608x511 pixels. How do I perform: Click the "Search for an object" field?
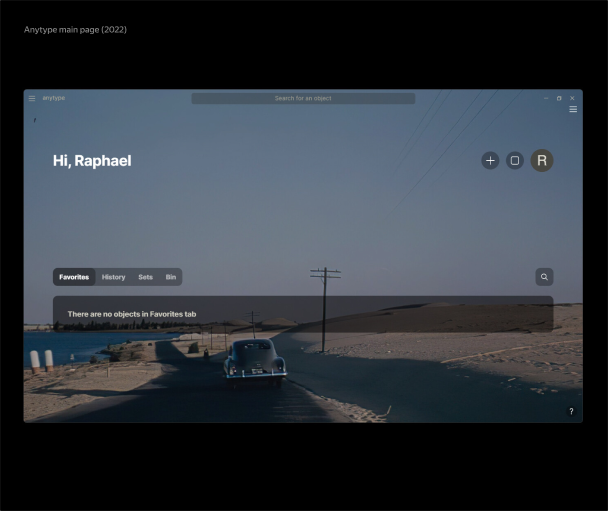click(x=303, y=98)
